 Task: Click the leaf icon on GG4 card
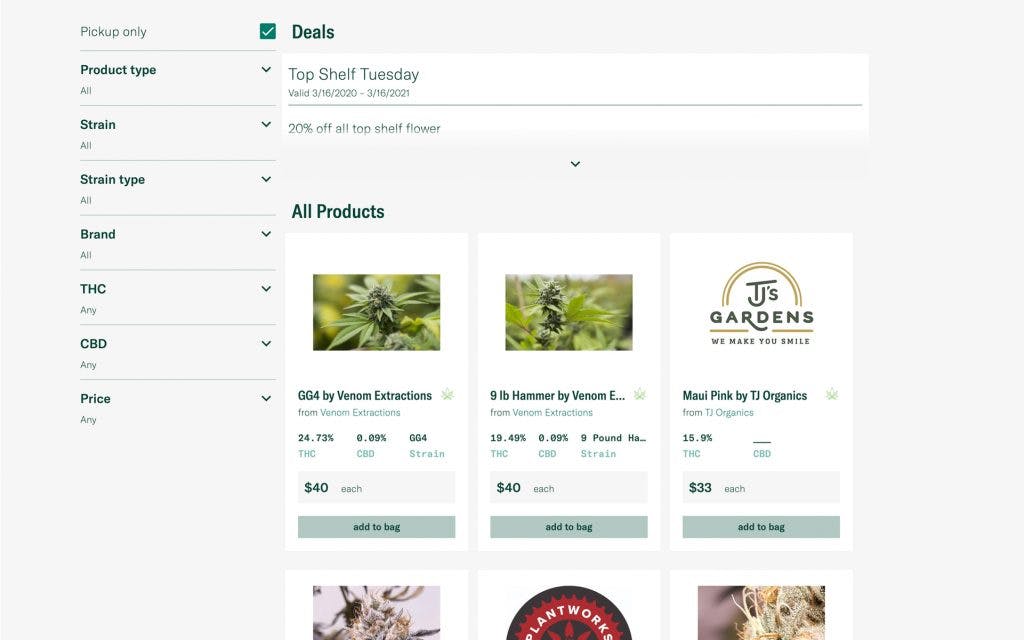click(448, 394)
